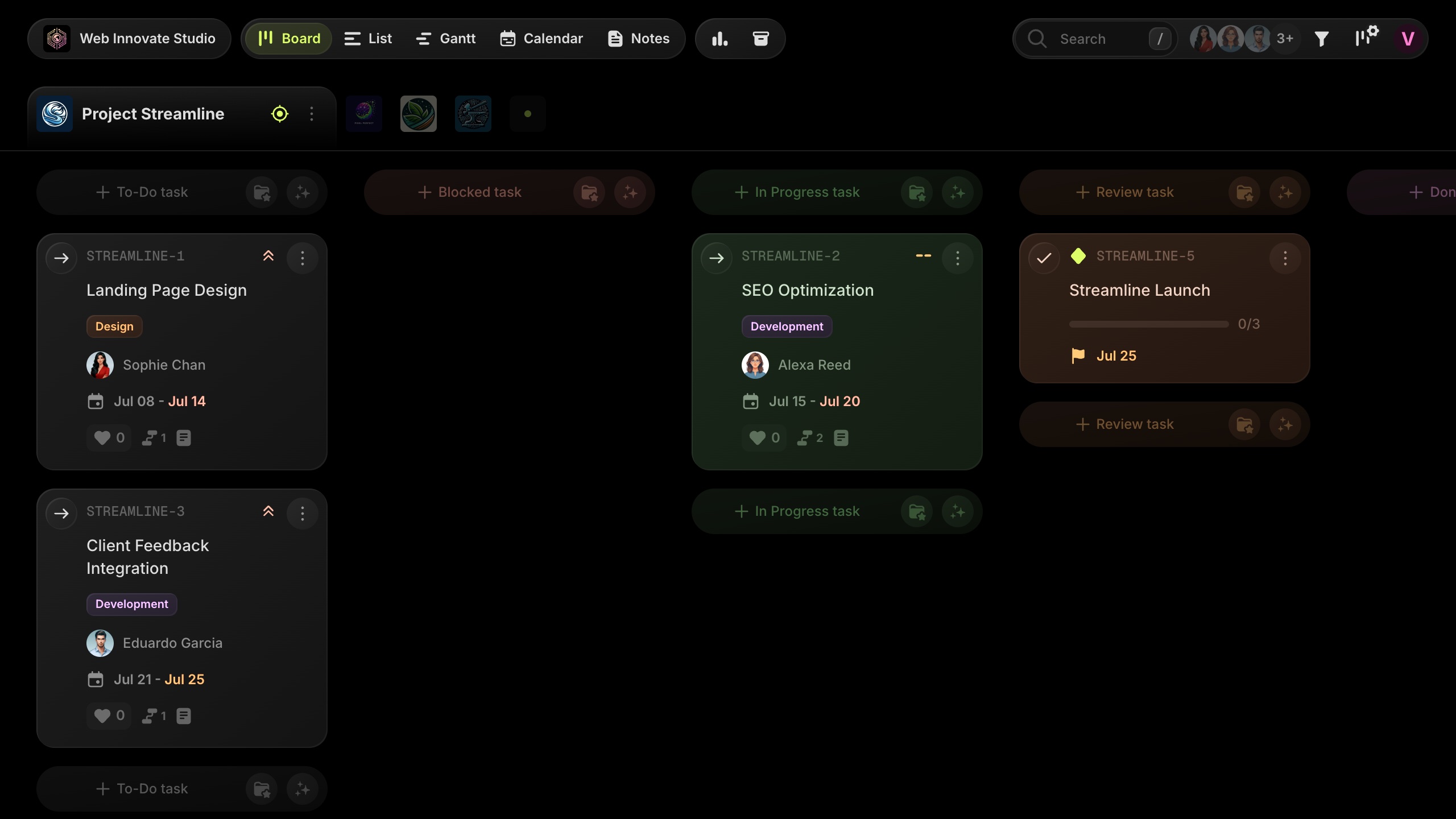The width and height of the screenshot is (1456, 819).
Task: Select the purple planet project thumbnail
Action: 364,114
